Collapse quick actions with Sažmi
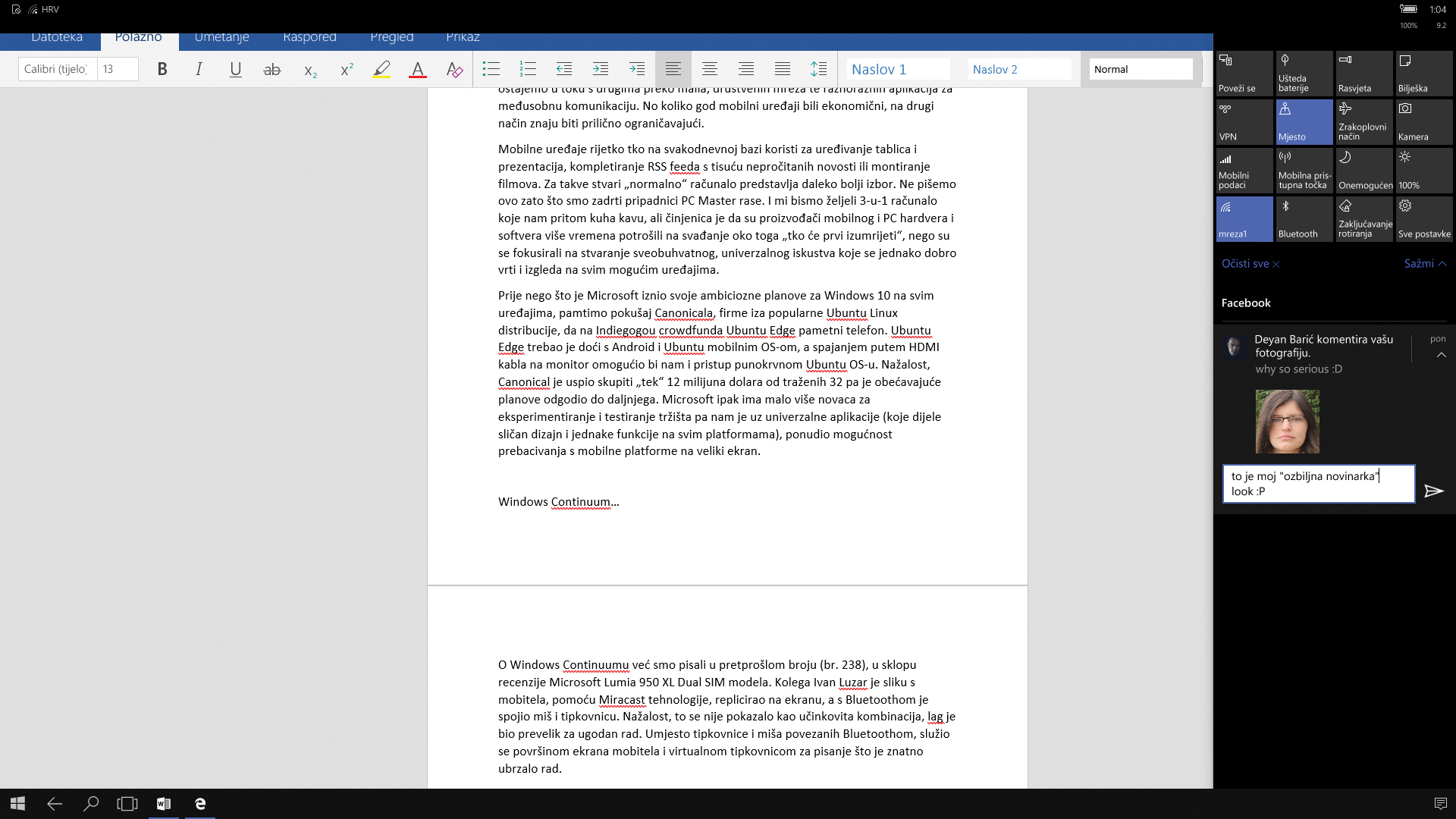Image resolution: width=1456 pixels, height=819 pixels. click(1426, 264)
